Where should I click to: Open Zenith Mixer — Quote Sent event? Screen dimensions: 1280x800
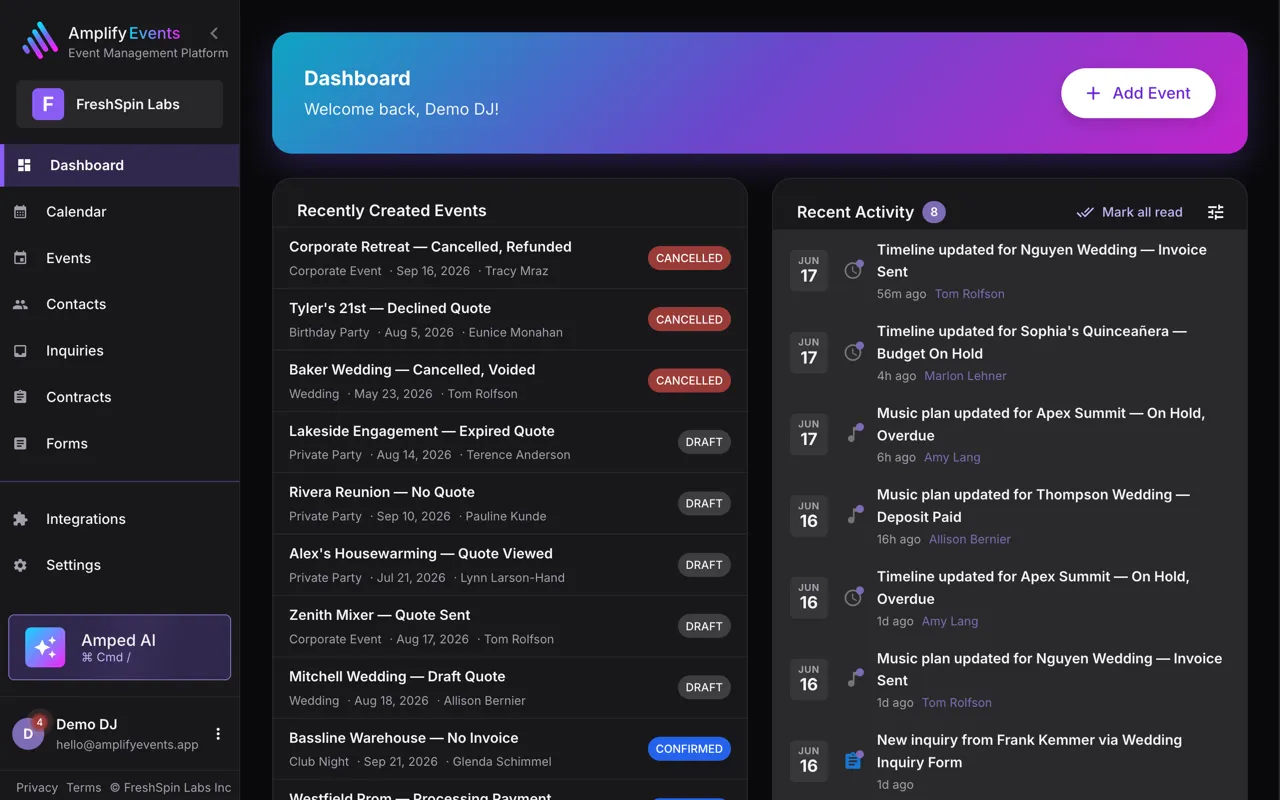[x=510, y=626]
